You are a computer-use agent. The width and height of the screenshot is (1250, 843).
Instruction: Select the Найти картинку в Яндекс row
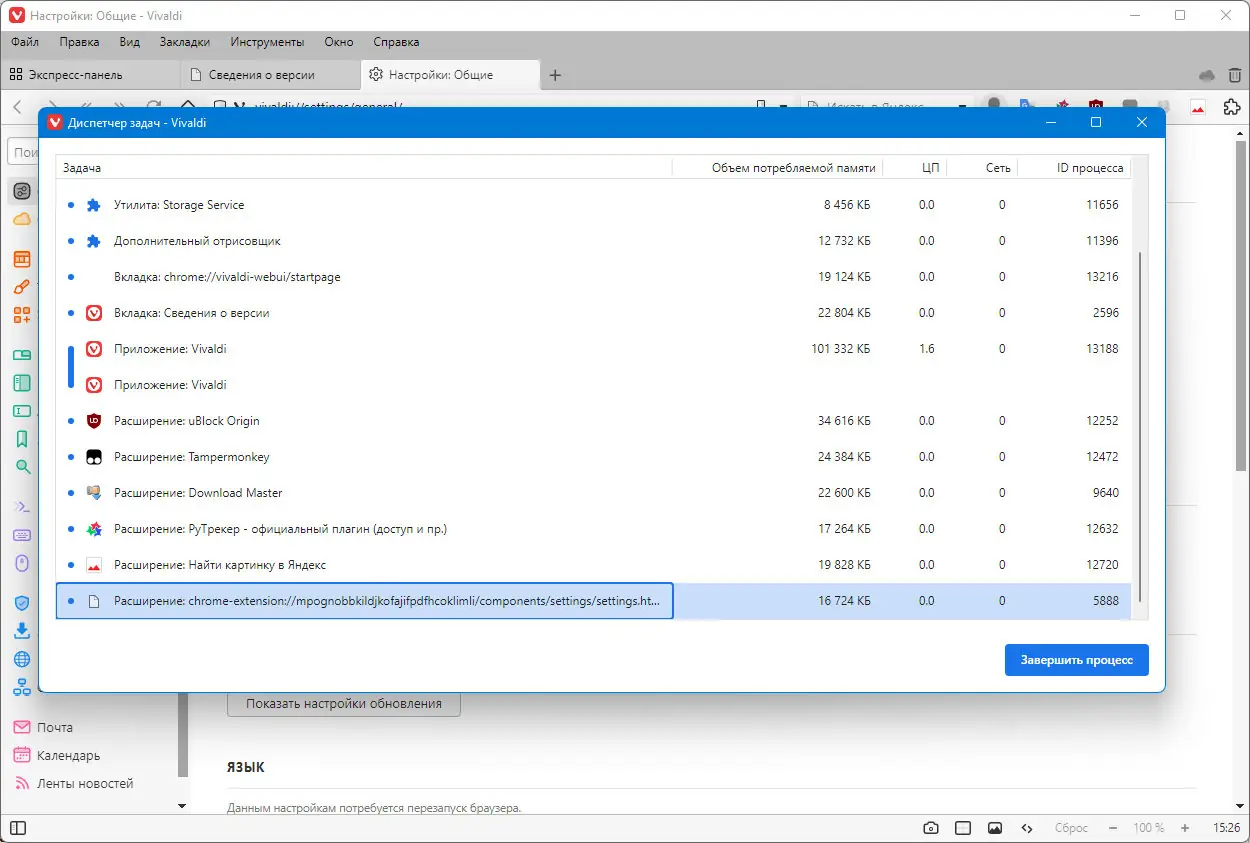coord(594,565)
